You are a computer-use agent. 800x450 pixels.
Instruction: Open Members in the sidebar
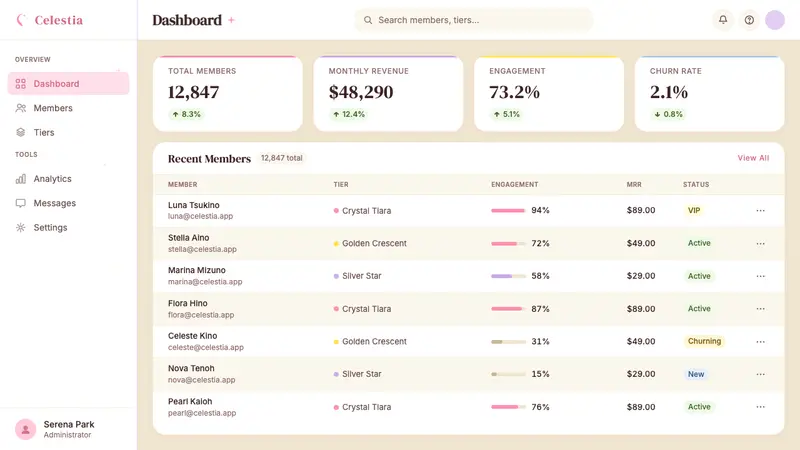pos(68,108)
